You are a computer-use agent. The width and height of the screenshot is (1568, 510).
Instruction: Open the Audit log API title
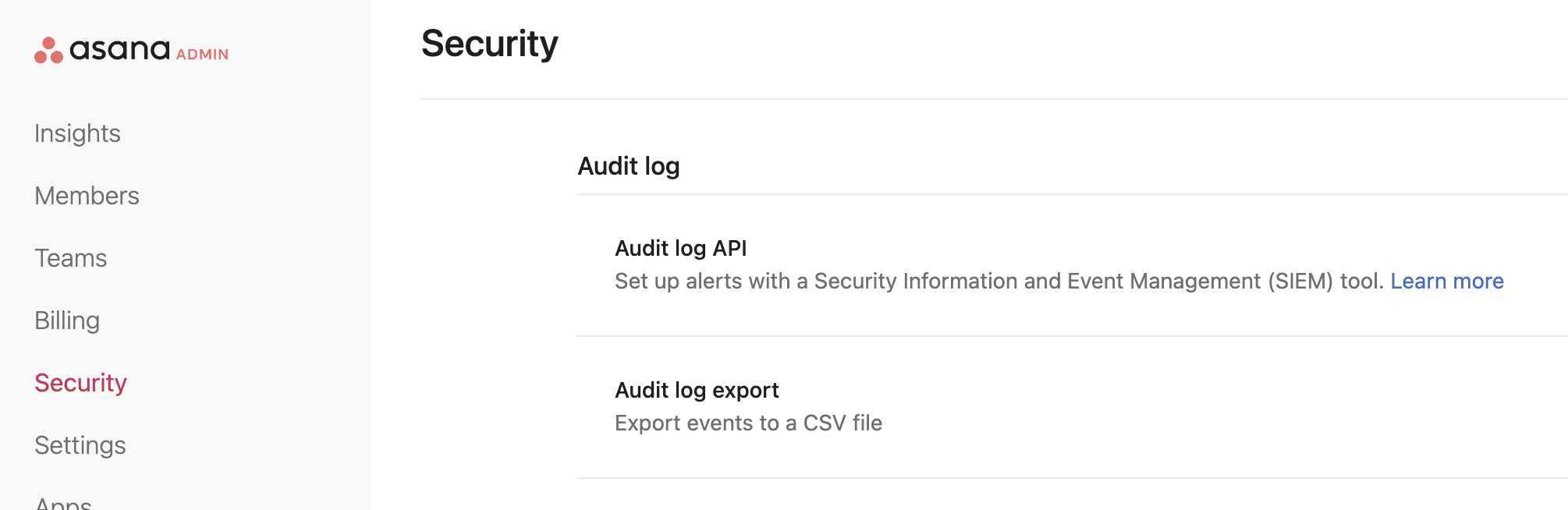680,248
